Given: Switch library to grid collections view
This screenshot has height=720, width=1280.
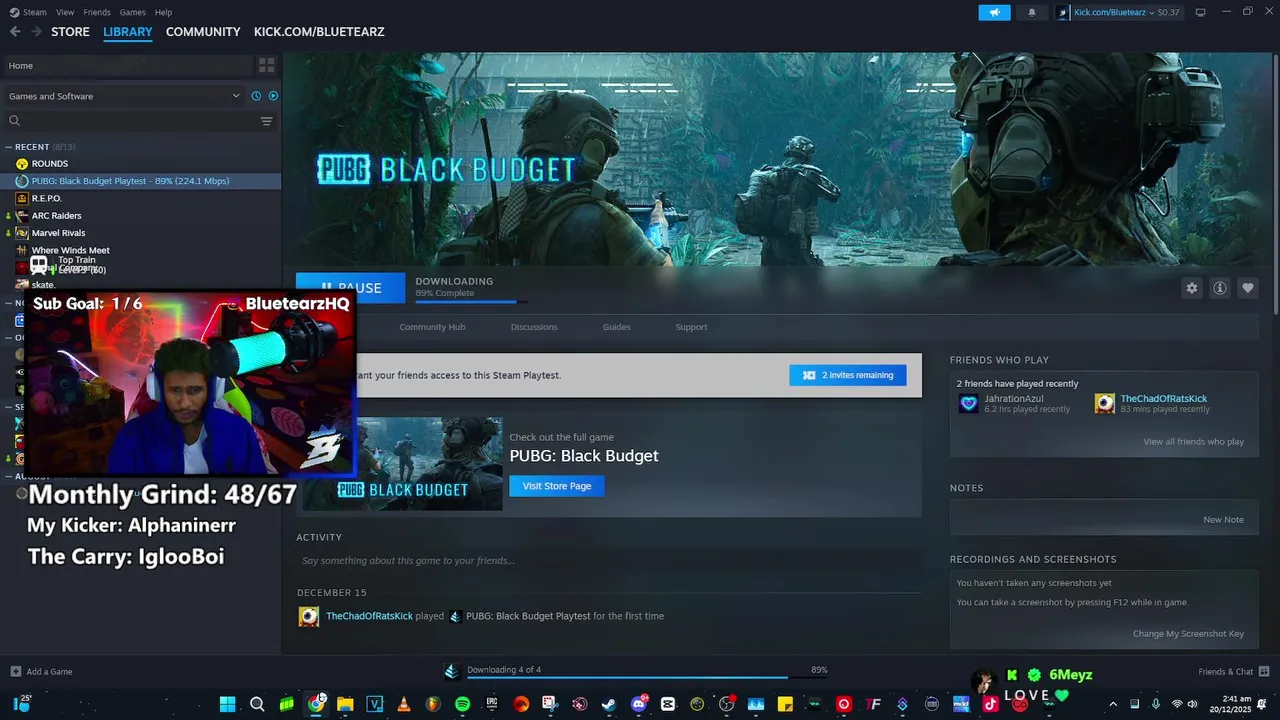Looking at the screenshot, I should click(266, 65).
